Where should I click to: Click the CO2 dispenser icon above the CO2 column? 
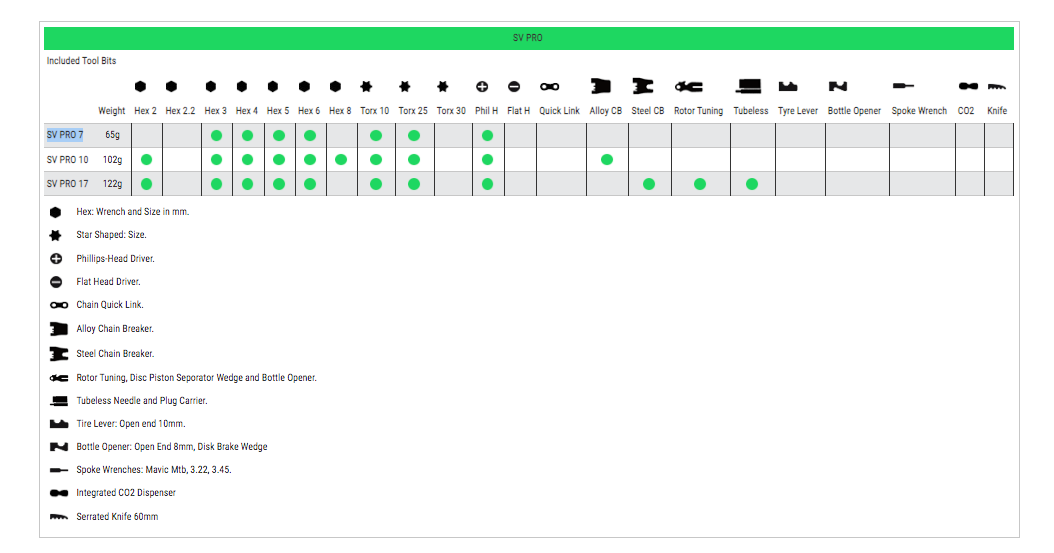click(967, 87)
